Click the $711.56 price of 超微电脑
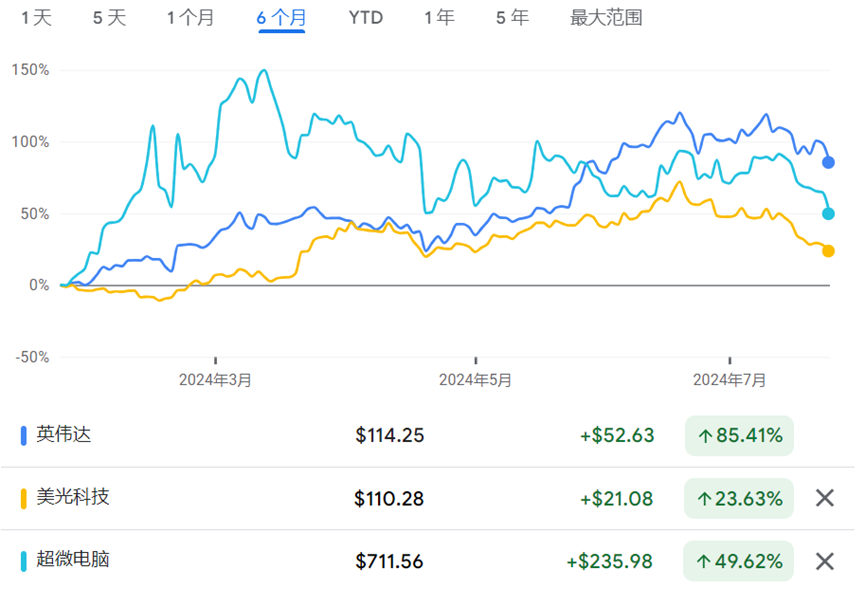The height and width of the screenshot is (589, 865). [389, 561]
